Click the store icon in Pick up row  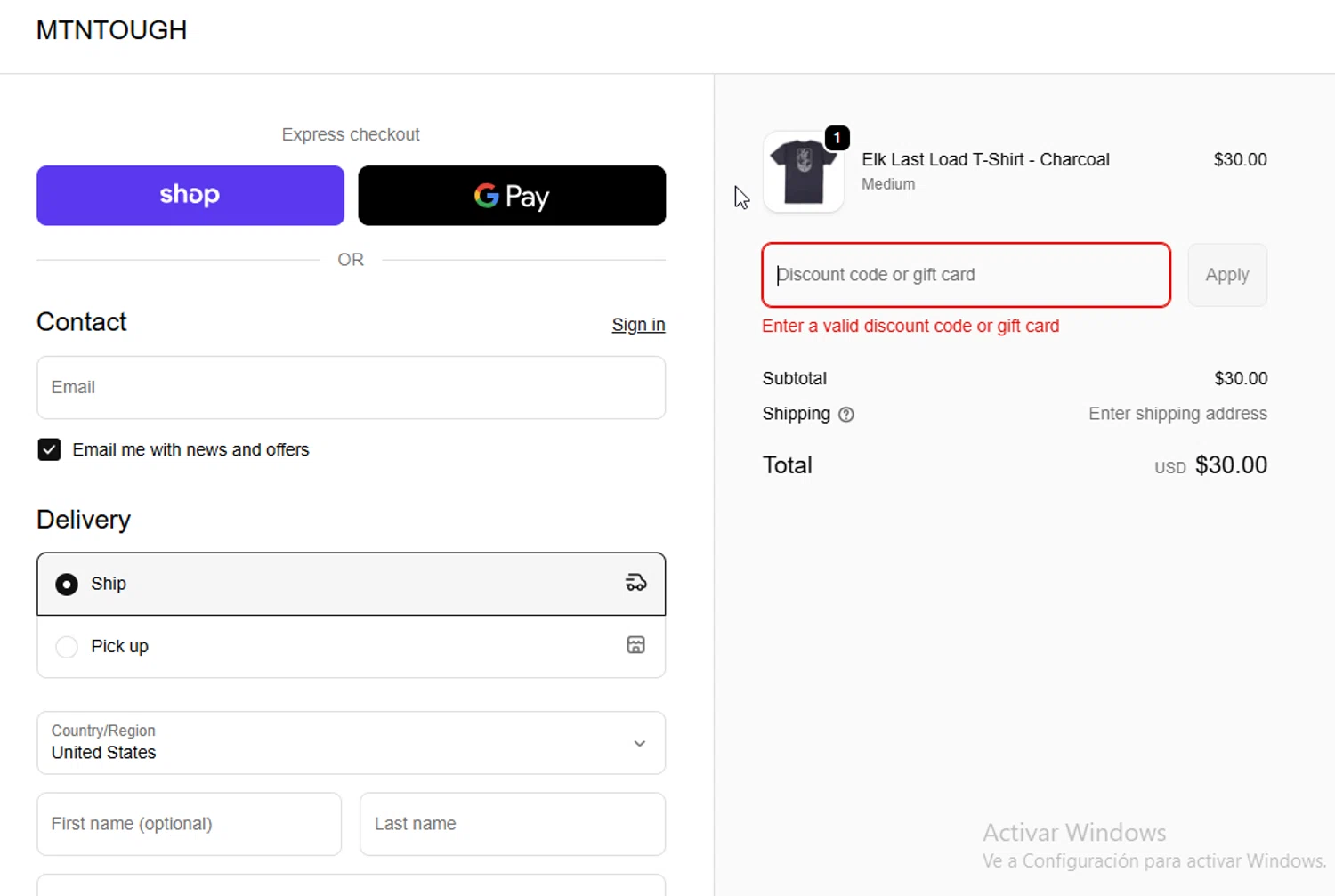point(635,645)
